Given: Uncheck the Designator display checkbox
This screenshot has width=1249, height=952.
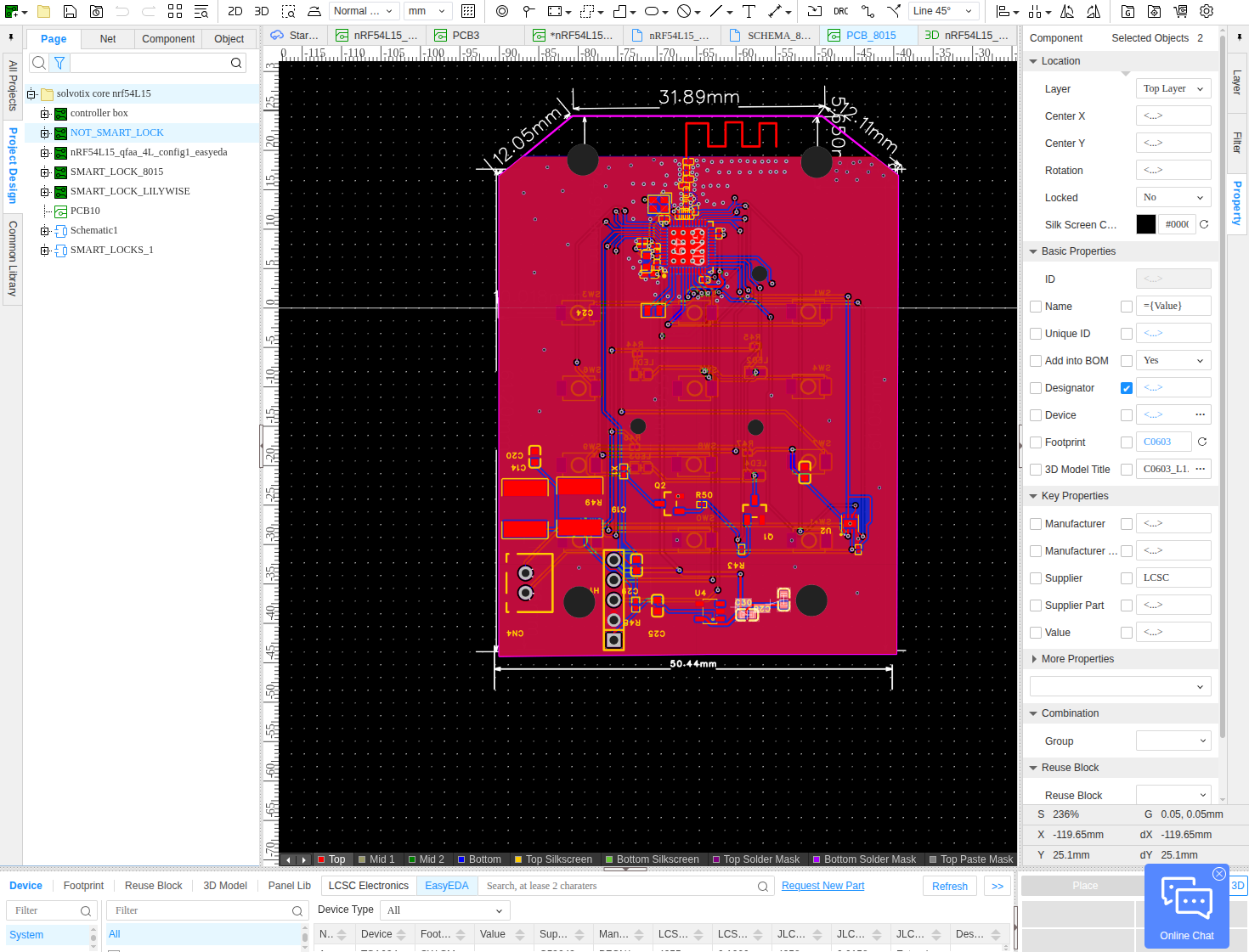Looking at the screenshot, I should [x=1127, y=388].
